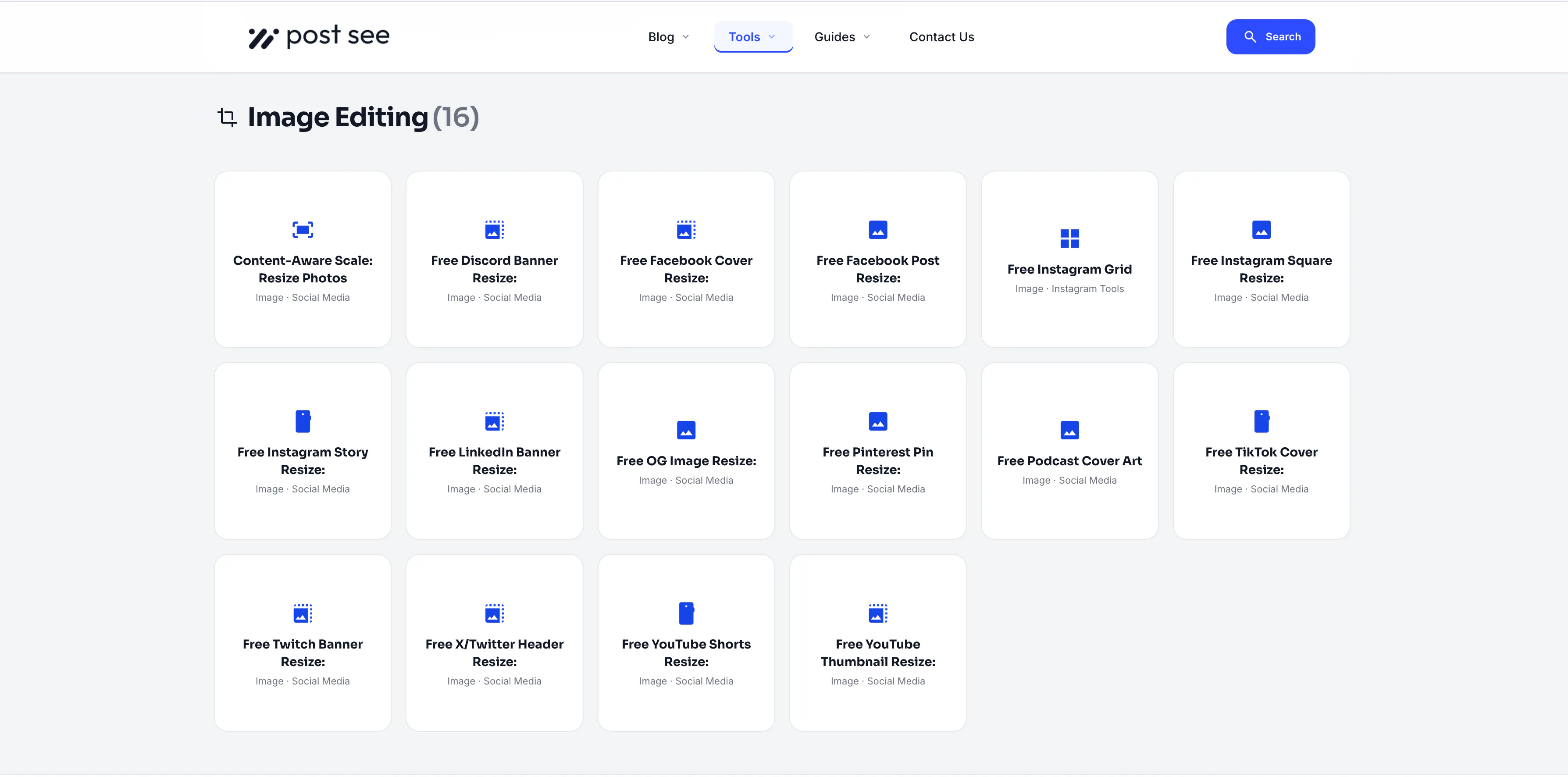1568x777 pixels.
Task: Click 'Image · Social Media' under X/Twitter Header Resize
Action: coord(494,681)
